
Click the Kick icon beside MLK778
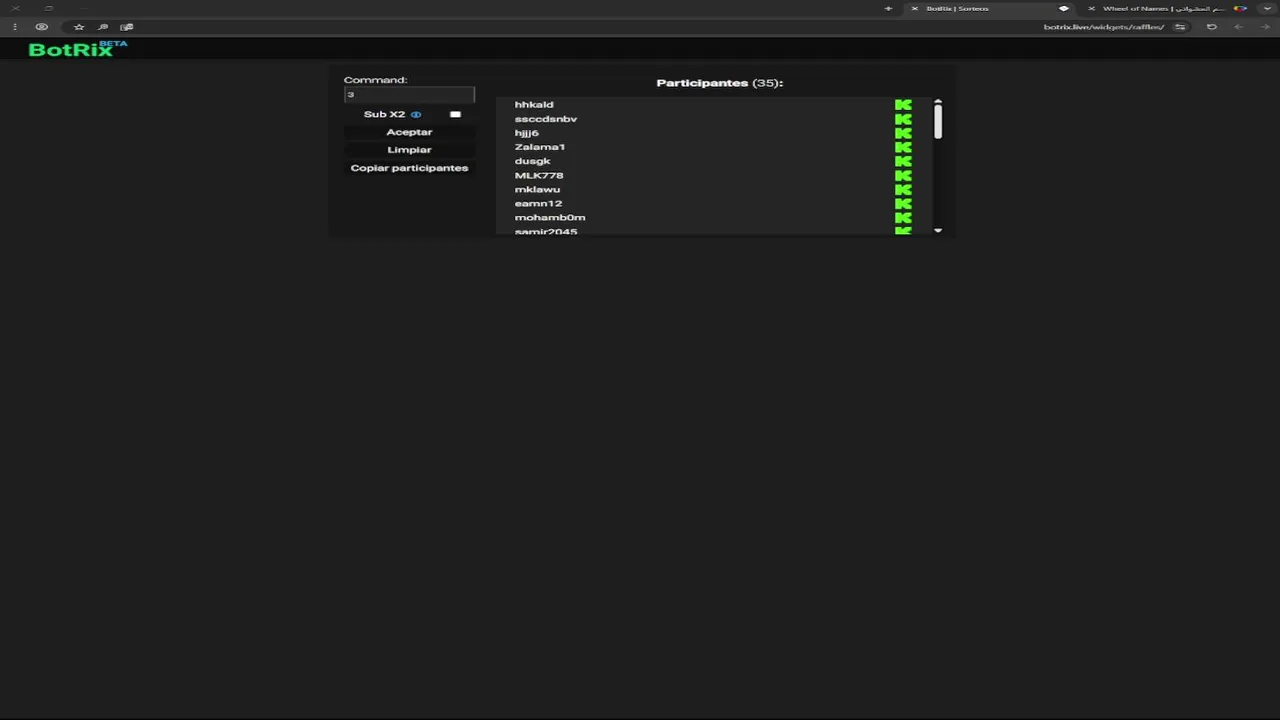[903, 175]
